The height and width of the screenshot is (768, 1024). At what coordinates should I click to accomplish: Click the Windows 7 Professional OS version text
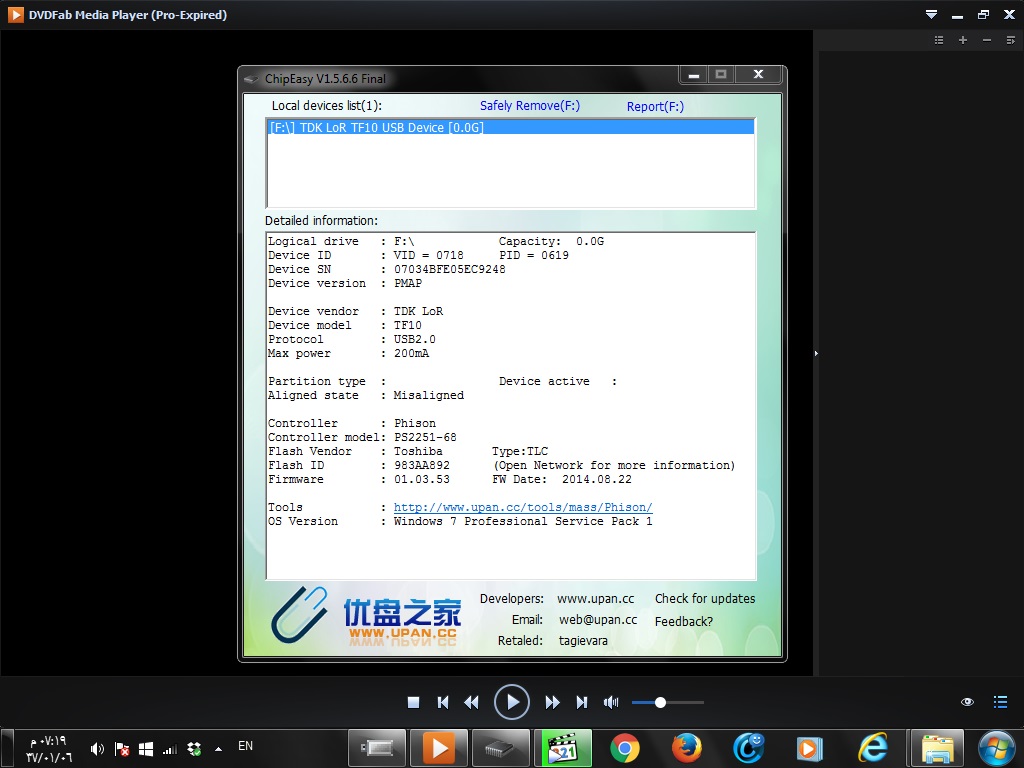pos(522,521)
